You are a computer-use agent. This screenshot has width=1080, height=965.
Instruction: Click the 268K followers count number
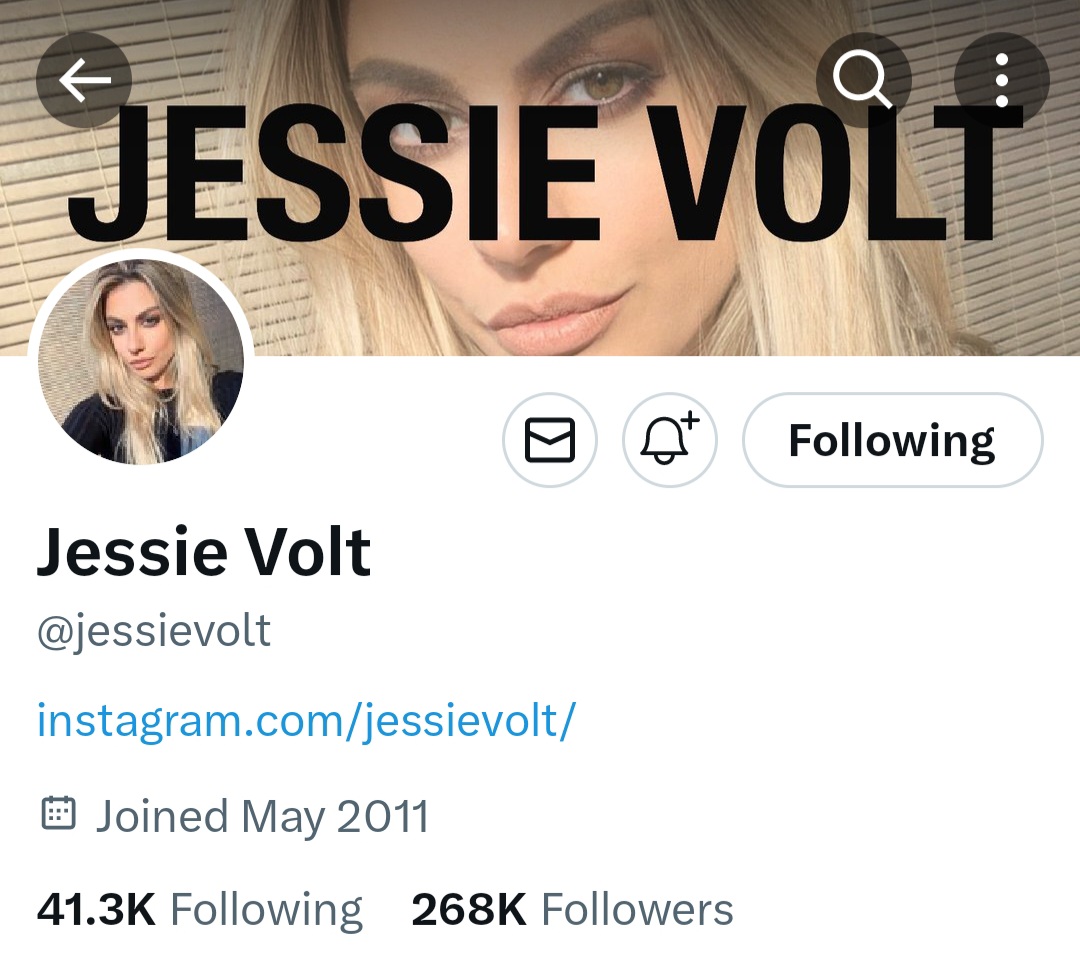[469, 909]
